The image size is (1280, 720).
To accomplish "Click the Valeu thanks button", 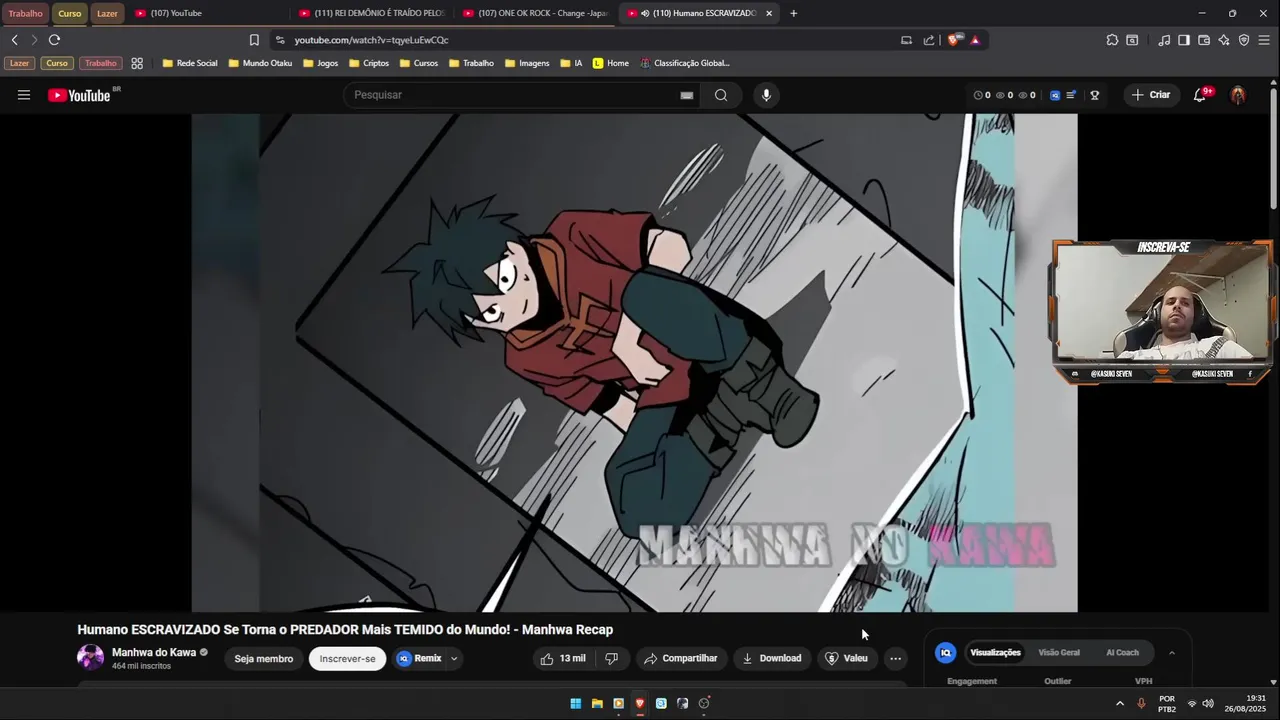I will [846, 658].
